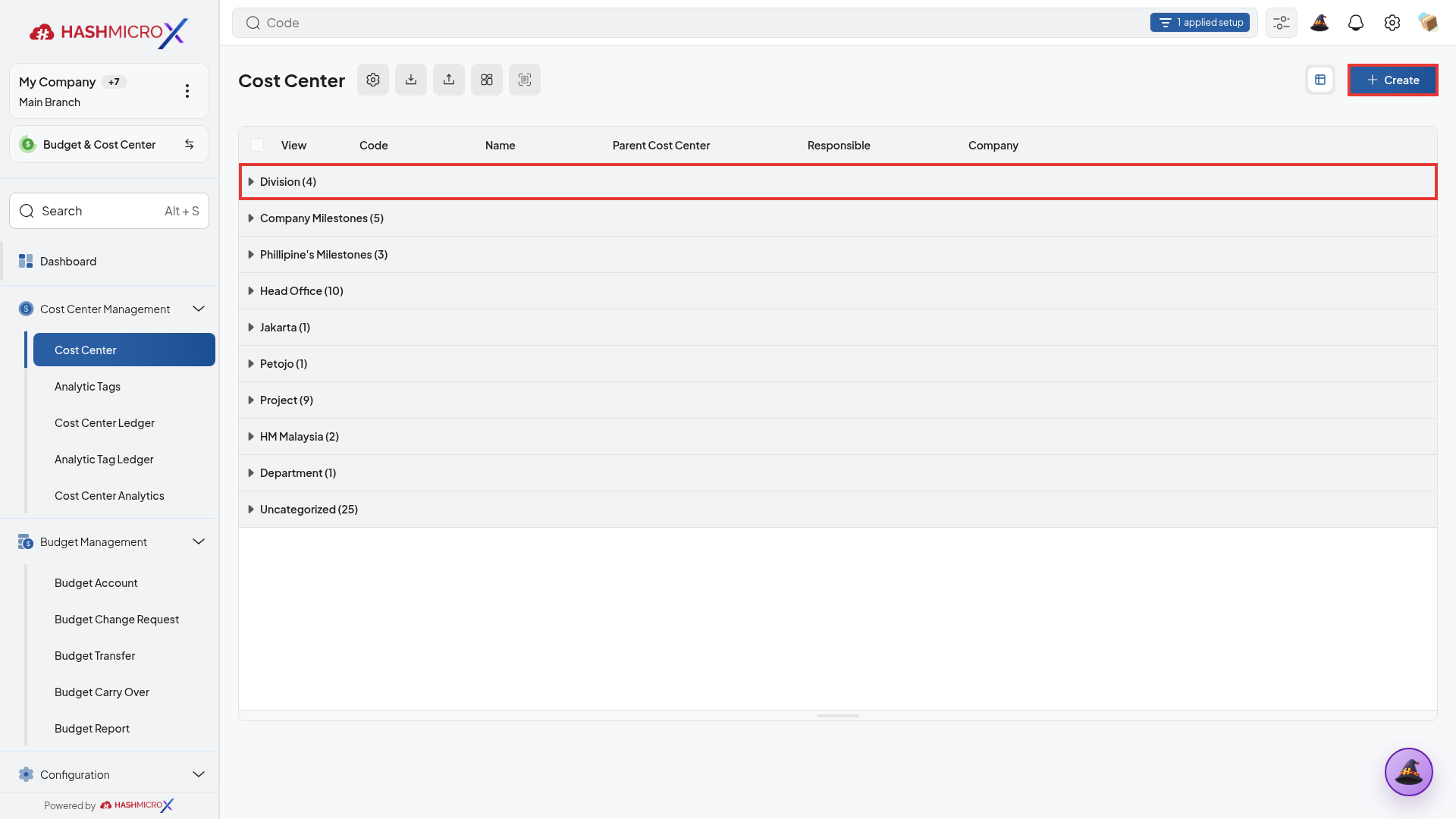1456x819 pixels.
Task: Open Budget Account menu item
Action: pyautogui.click(x=124, y=583)
